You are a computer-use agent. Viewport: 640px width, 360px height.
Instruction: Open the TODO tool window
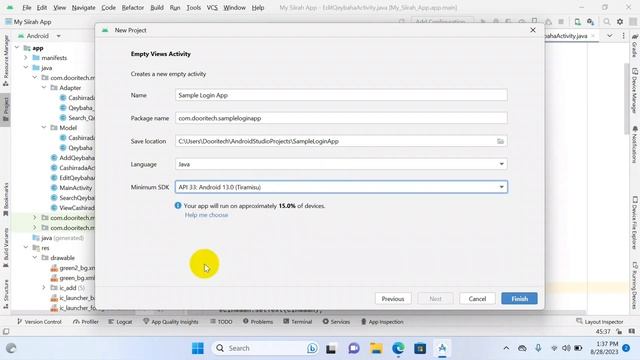point(221,322)
